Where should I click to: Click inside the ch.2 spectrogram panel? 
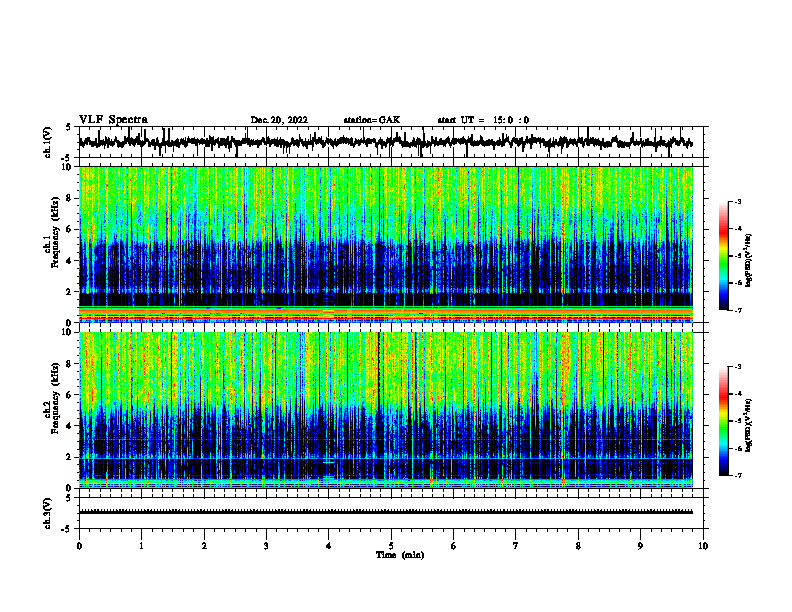[x=386, y=410]
